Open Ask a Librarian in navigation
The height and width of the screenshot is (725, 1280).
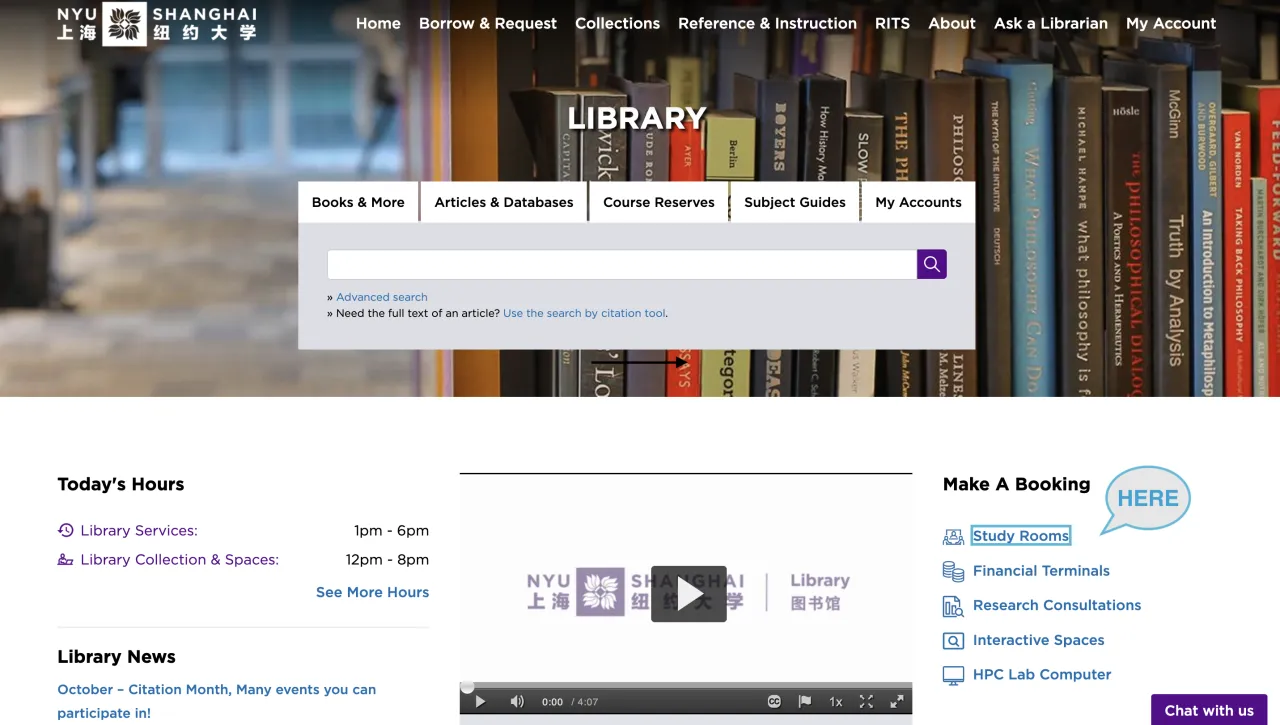click(x=1051, y=23)
